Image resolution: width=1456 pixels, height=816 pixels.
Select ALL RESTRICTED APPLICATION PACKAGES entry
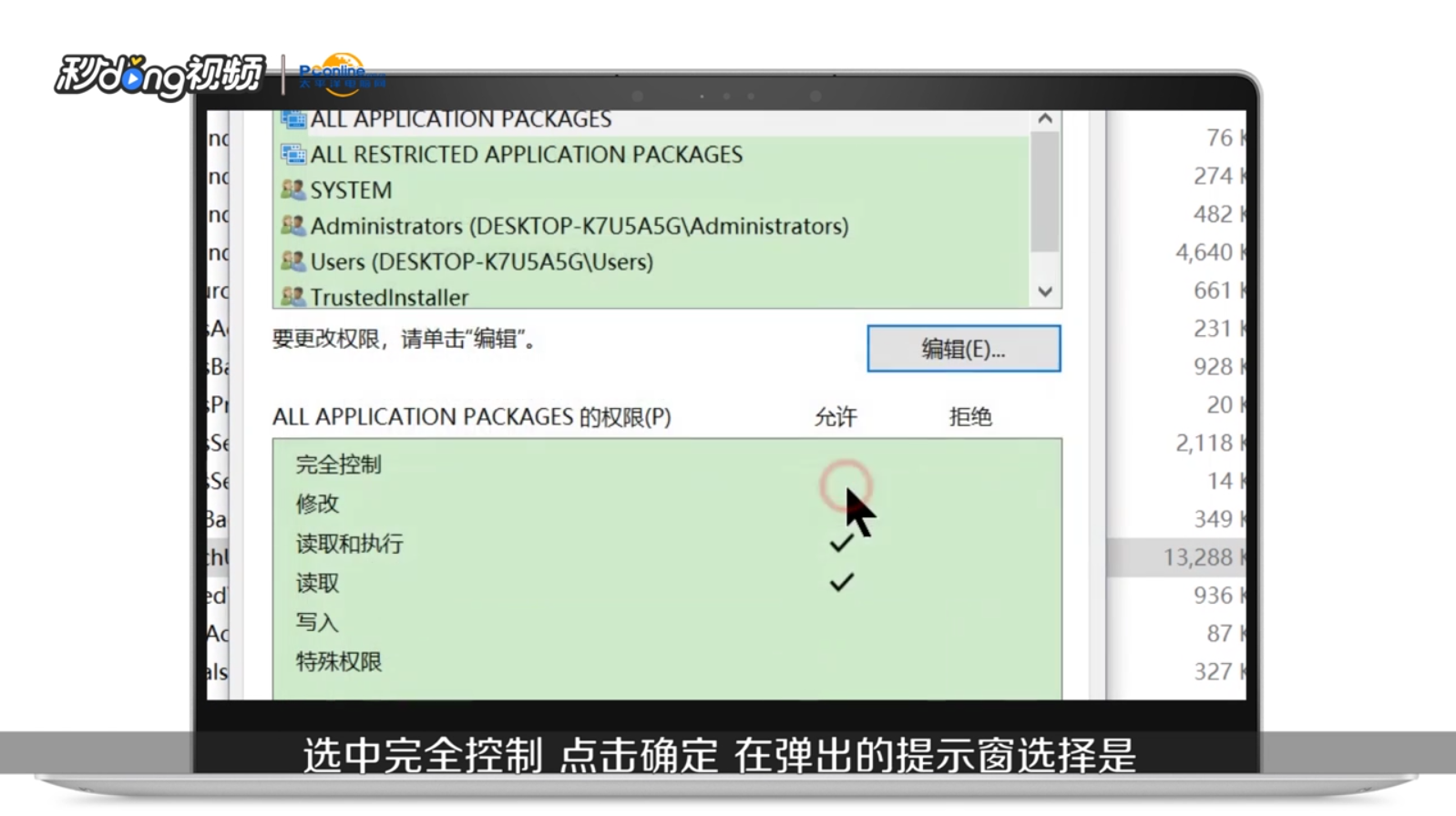tap(651, 155)
